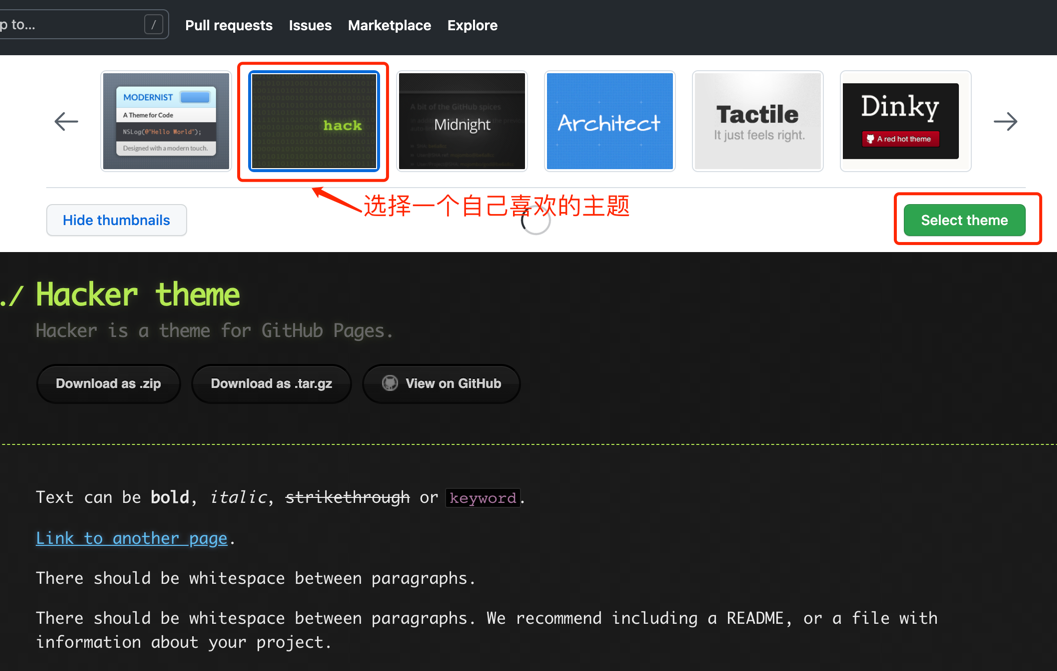Viewport: 1057px width, 671px height.
Task: Click the left arrow to scroll themes back
Action: pos(66,121)
